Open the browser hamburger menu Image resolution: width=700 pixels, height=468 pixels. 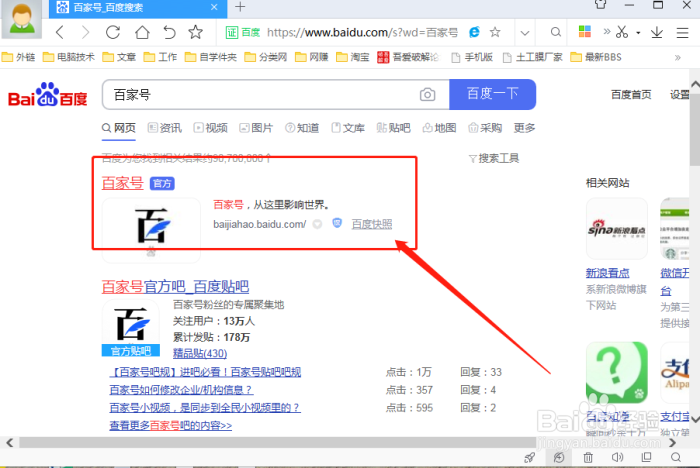[682, 33]
